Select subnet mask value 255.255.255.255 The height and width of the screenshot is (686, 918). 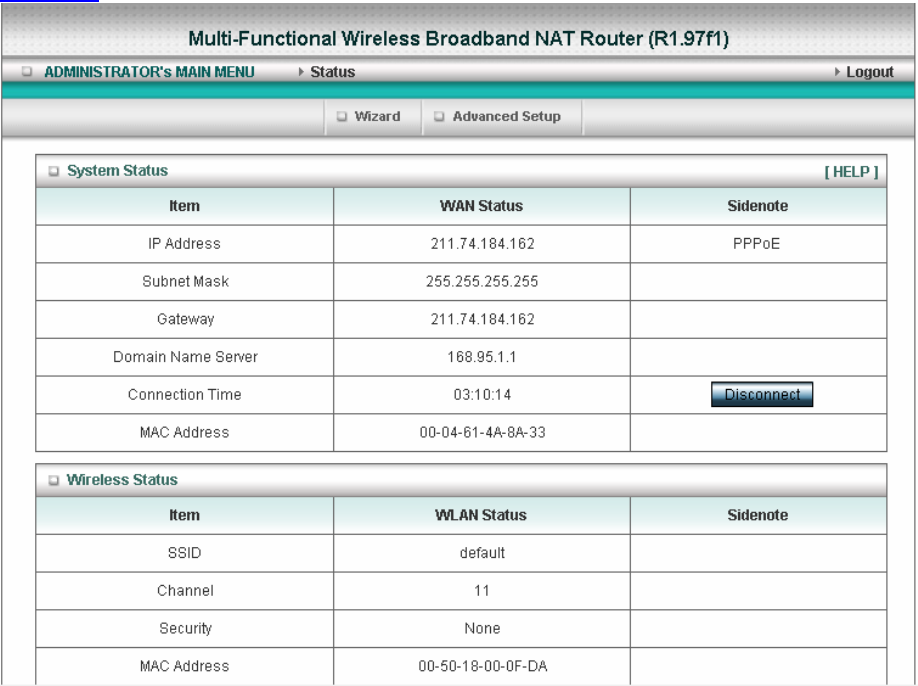[x=482, y=282]
